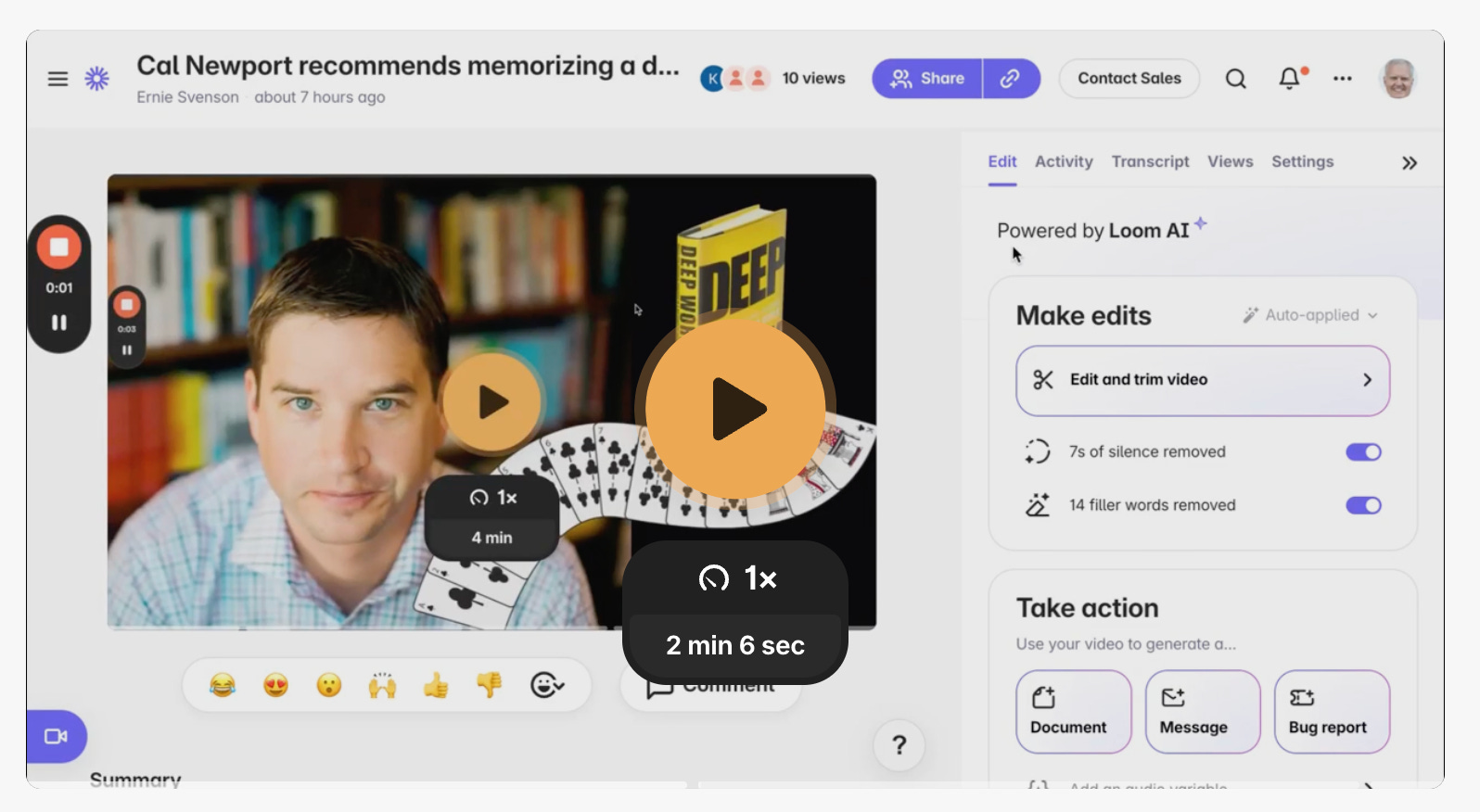View the viewer avatars group
The height and width of the screenshot is (812, 1480).
coord(734,79)
